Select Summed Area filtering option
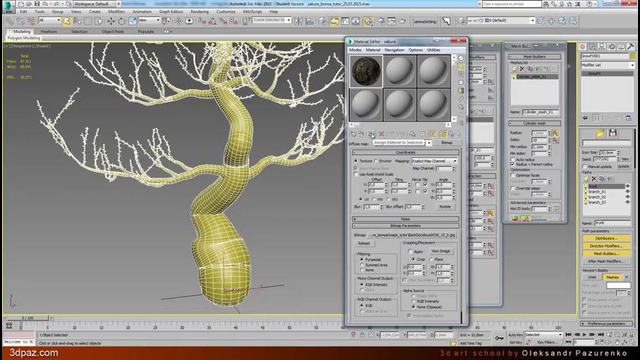 (x=362, y=265)
